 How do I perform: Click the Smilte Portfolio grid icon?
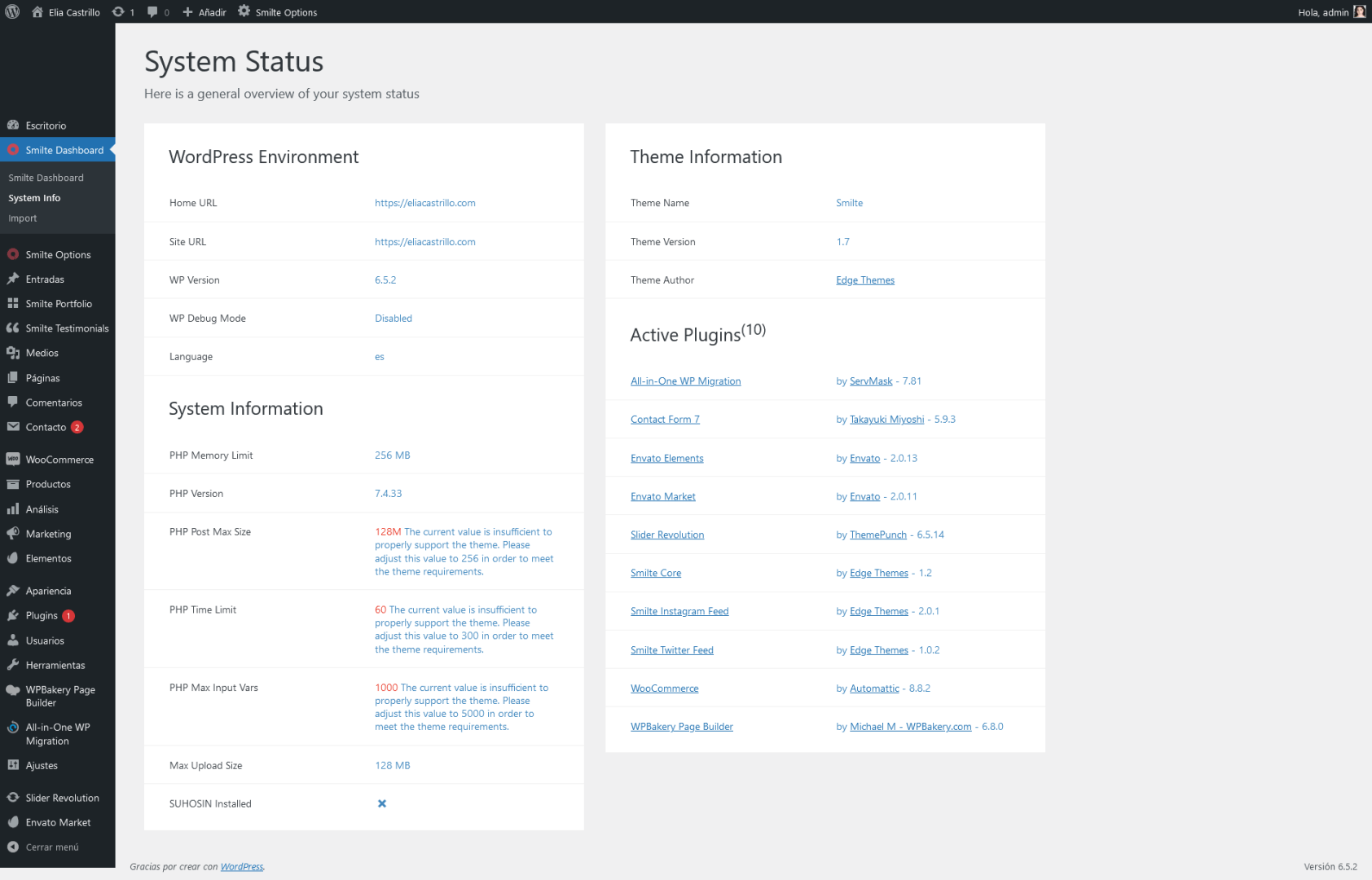coord(13,303)
